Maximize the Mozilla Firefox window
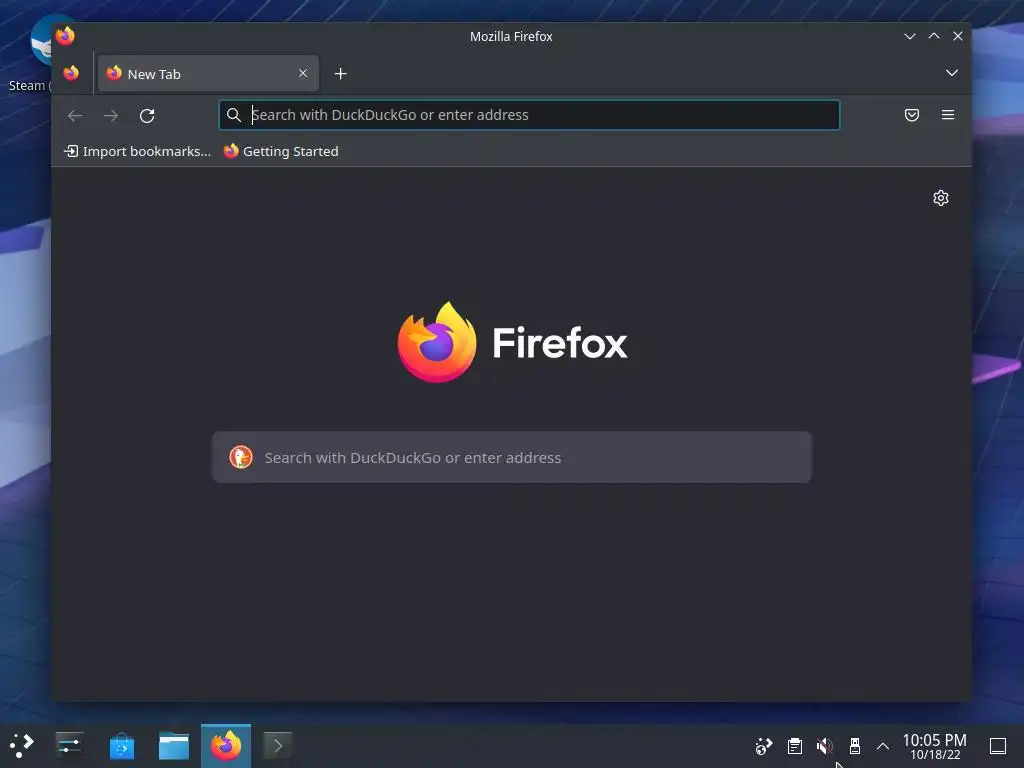 [934, 37]
